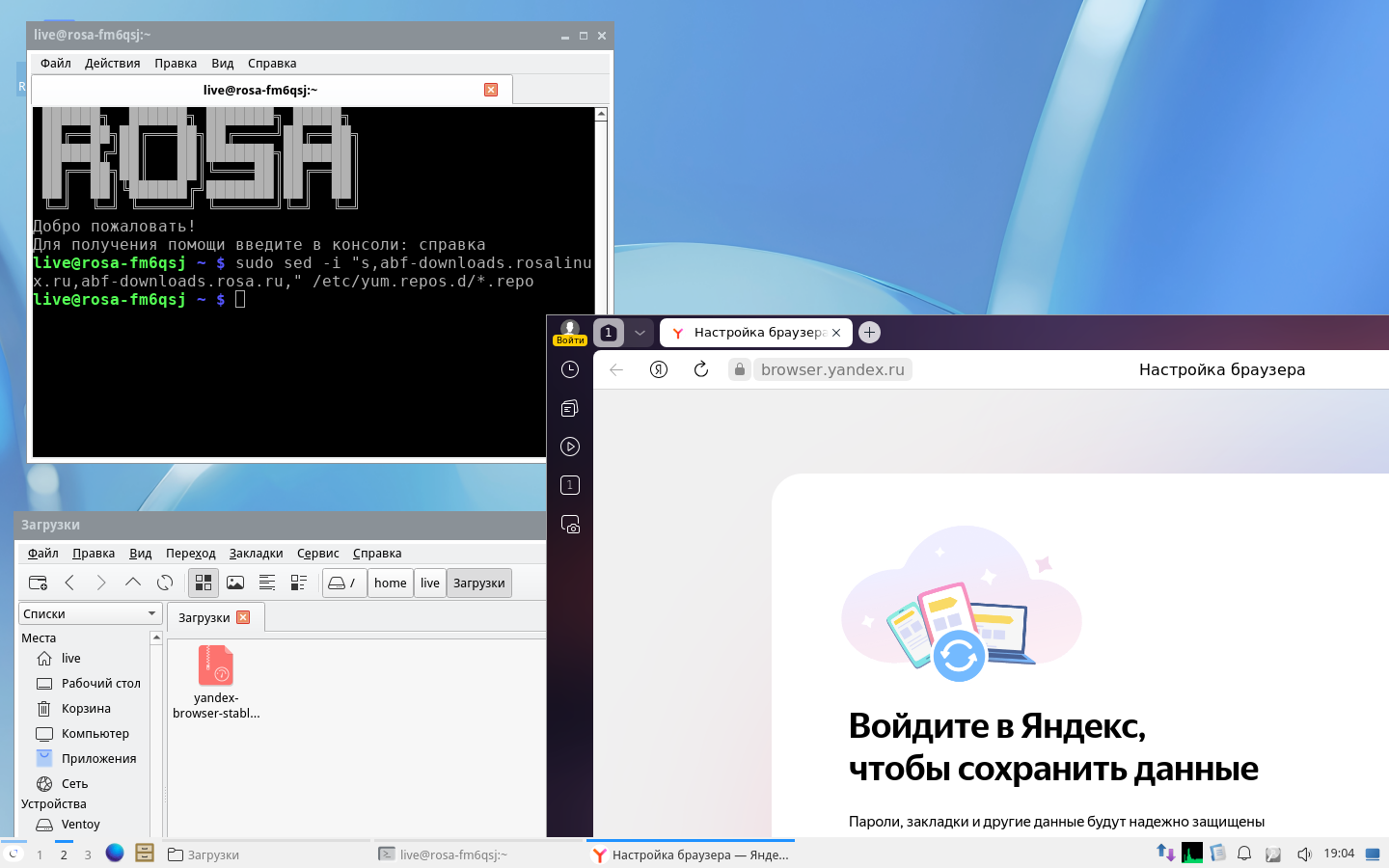Click the browser.yandex.ru address field

[x=832, y=369]
